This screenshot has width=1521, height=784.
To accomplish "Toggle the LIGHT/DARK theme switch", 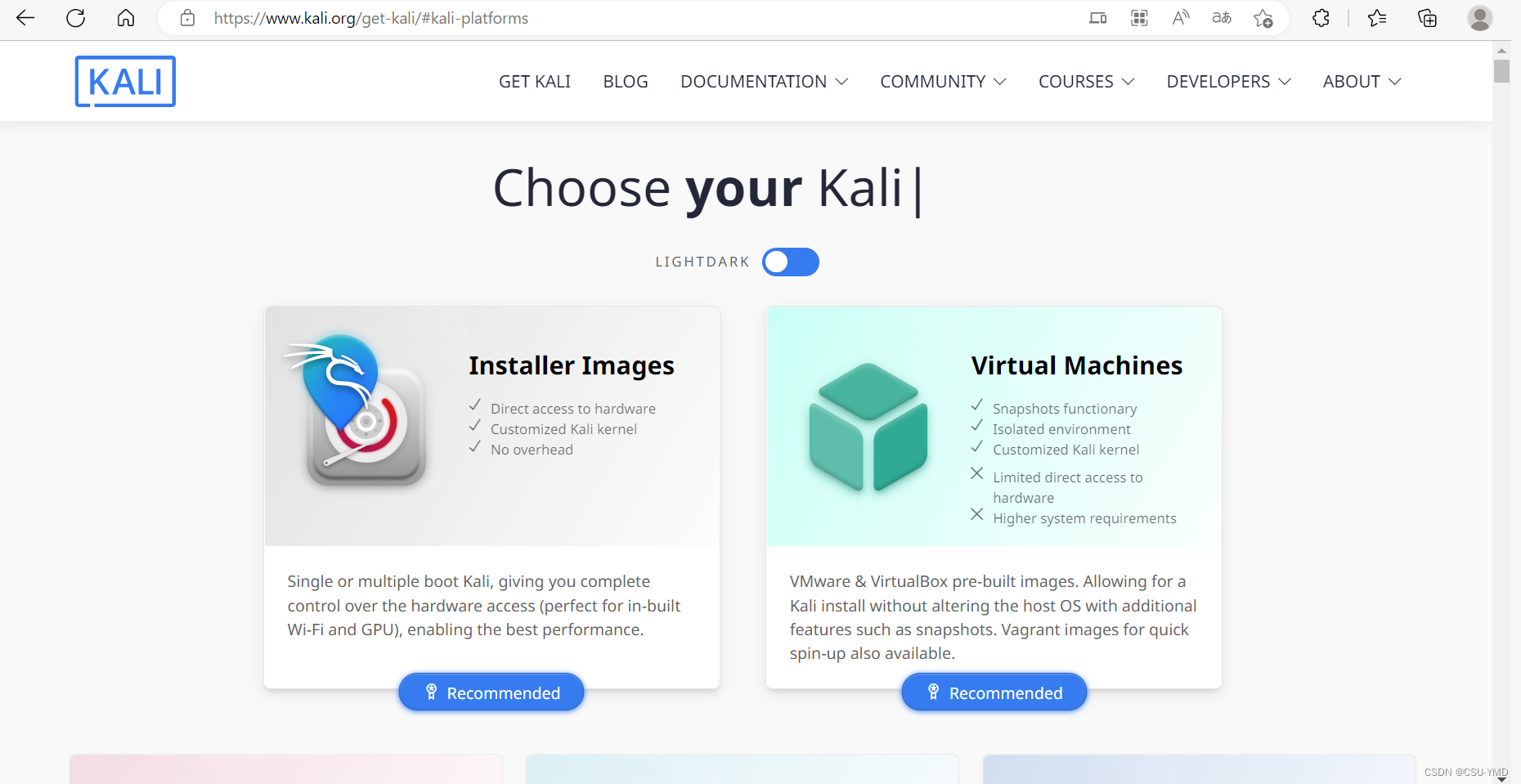I will (x=791, y=262).
